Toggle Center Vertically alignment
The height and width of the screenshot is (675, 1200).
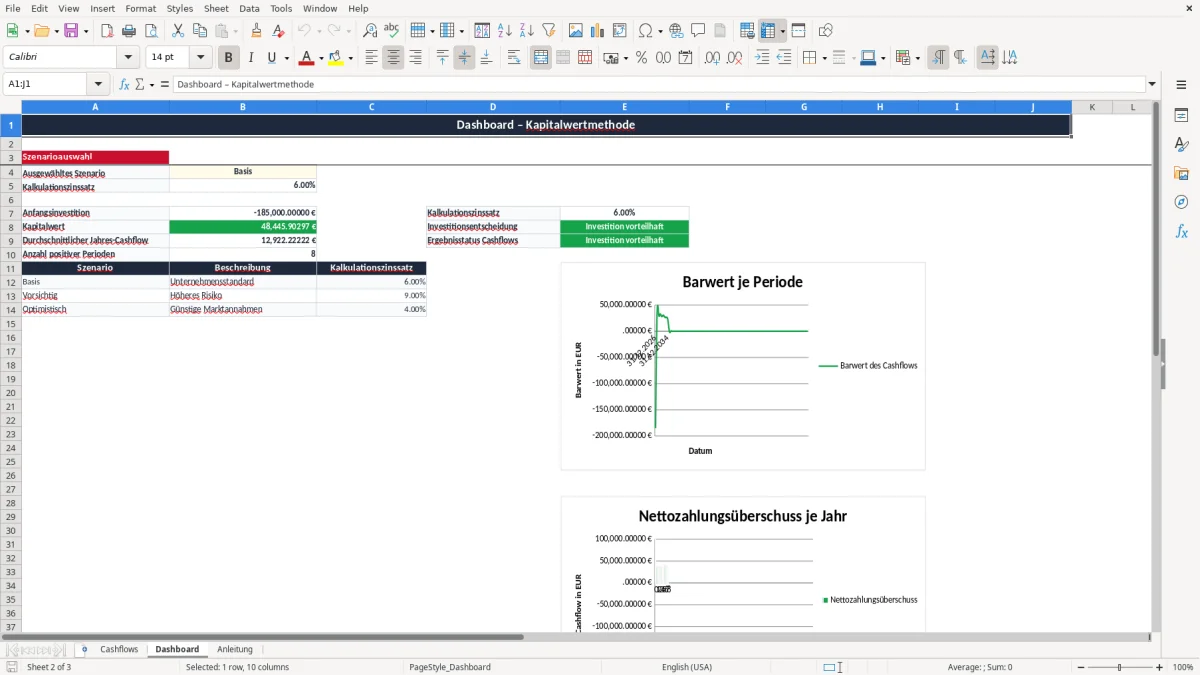(x=464, y=58)
